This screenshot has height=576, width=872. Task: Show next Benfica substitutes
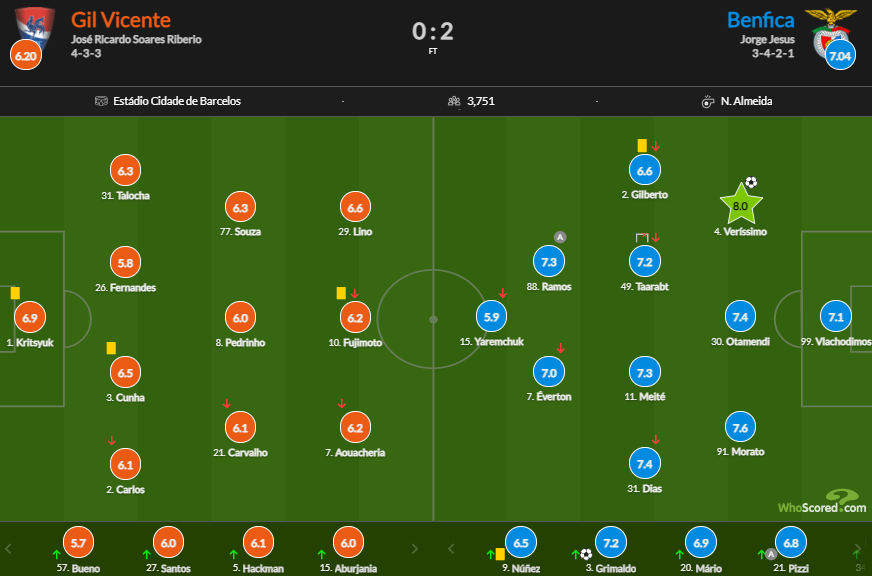[x=857, y=549]
